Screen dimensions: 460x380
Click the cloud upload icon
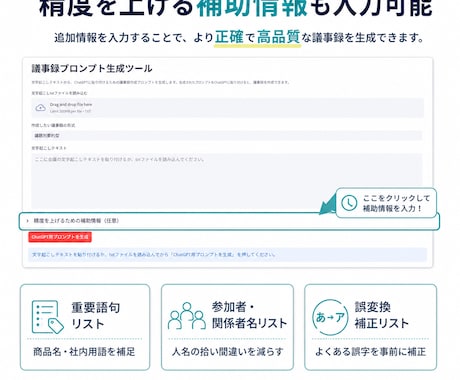click(41, 108)
